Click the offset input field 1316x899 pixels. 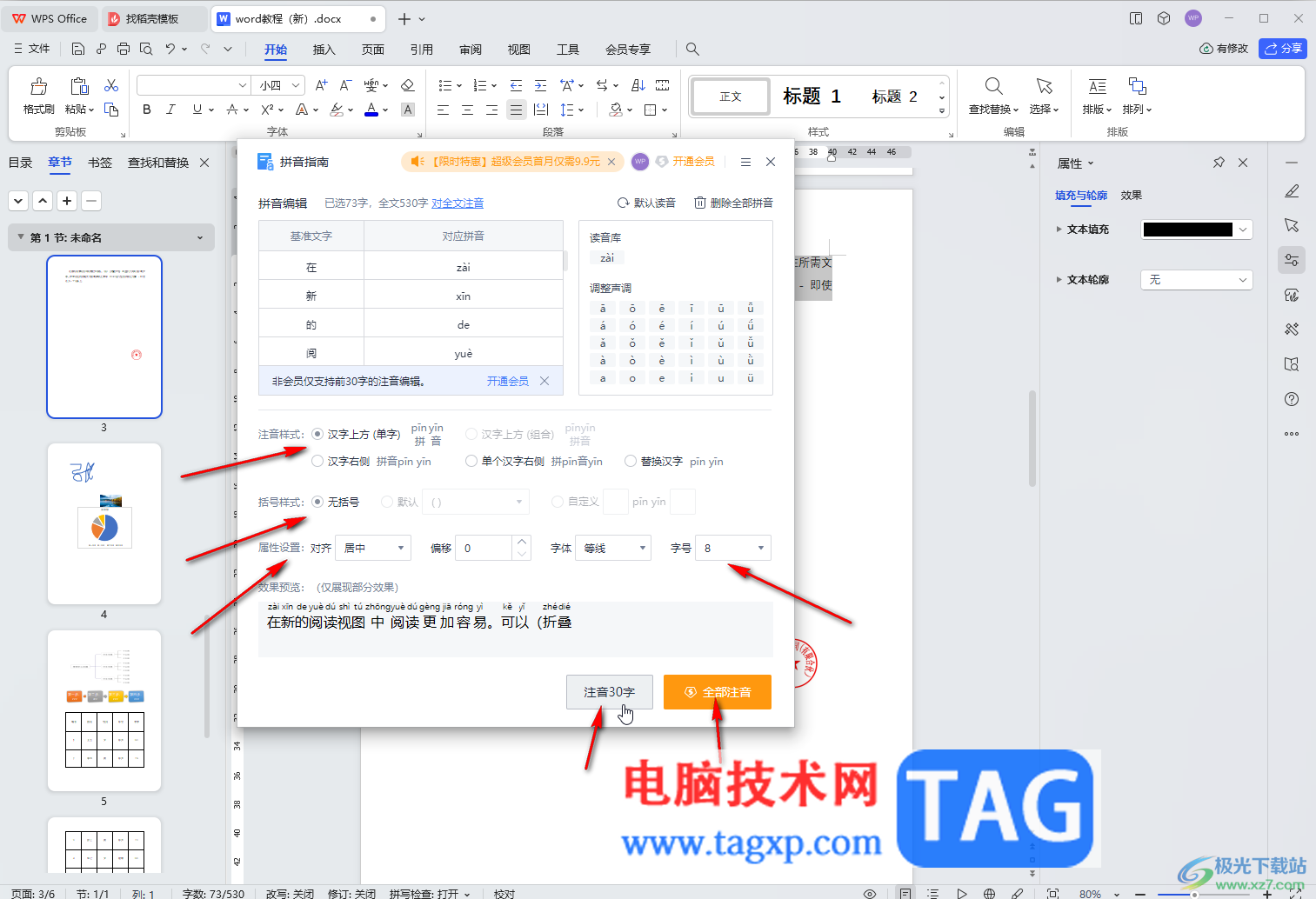(484, 548)
